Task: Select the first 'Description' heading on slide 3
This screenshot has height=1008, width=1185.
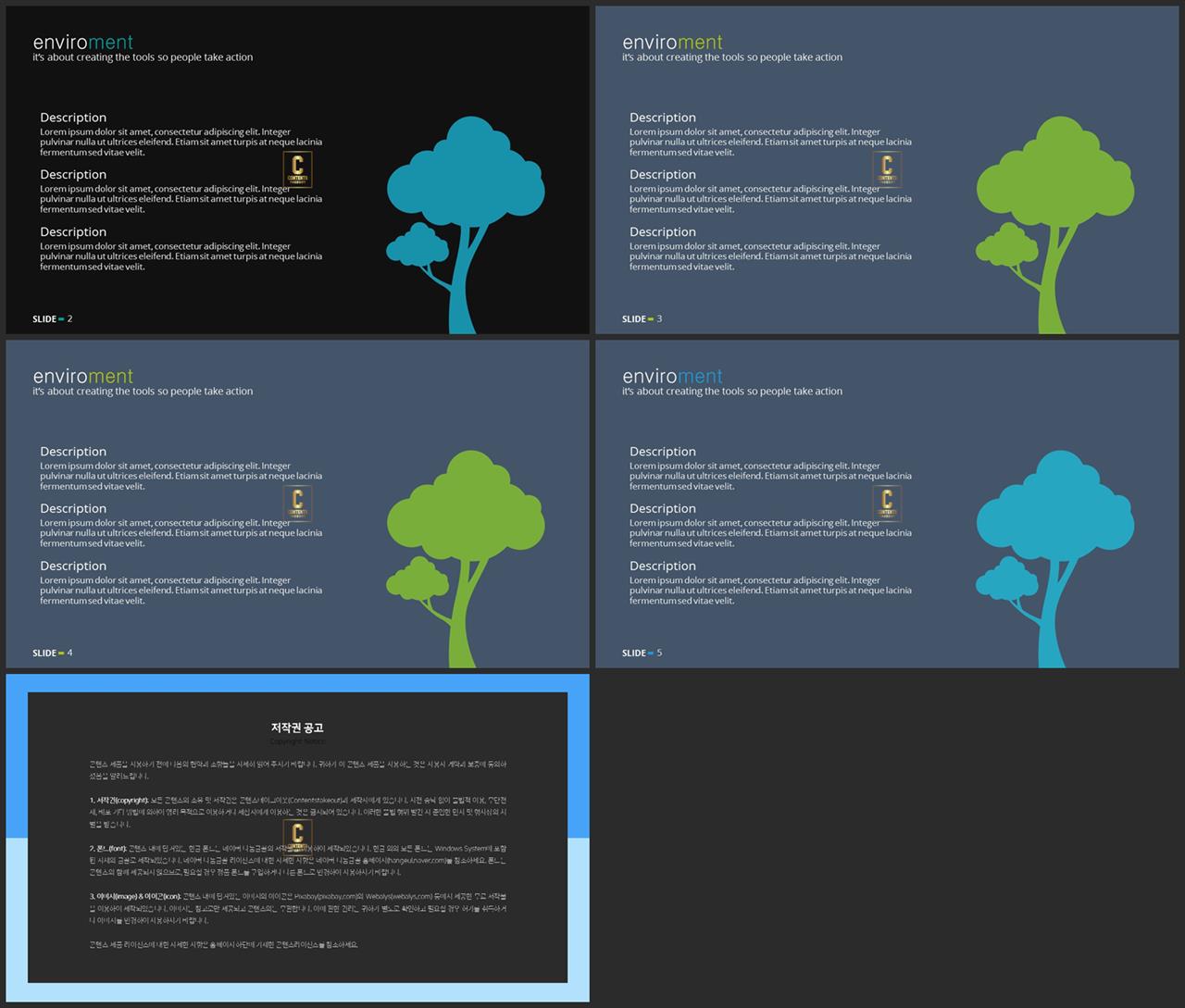Action: [663, 118]
